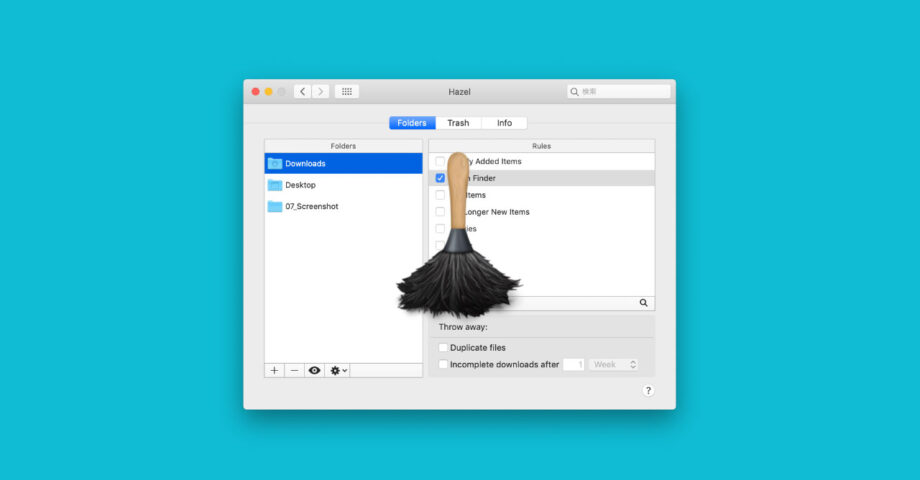Enable Duplicate files checkbox
This screenshot has height=480, width=920.
pyautogui.click(x=443, y=348)
